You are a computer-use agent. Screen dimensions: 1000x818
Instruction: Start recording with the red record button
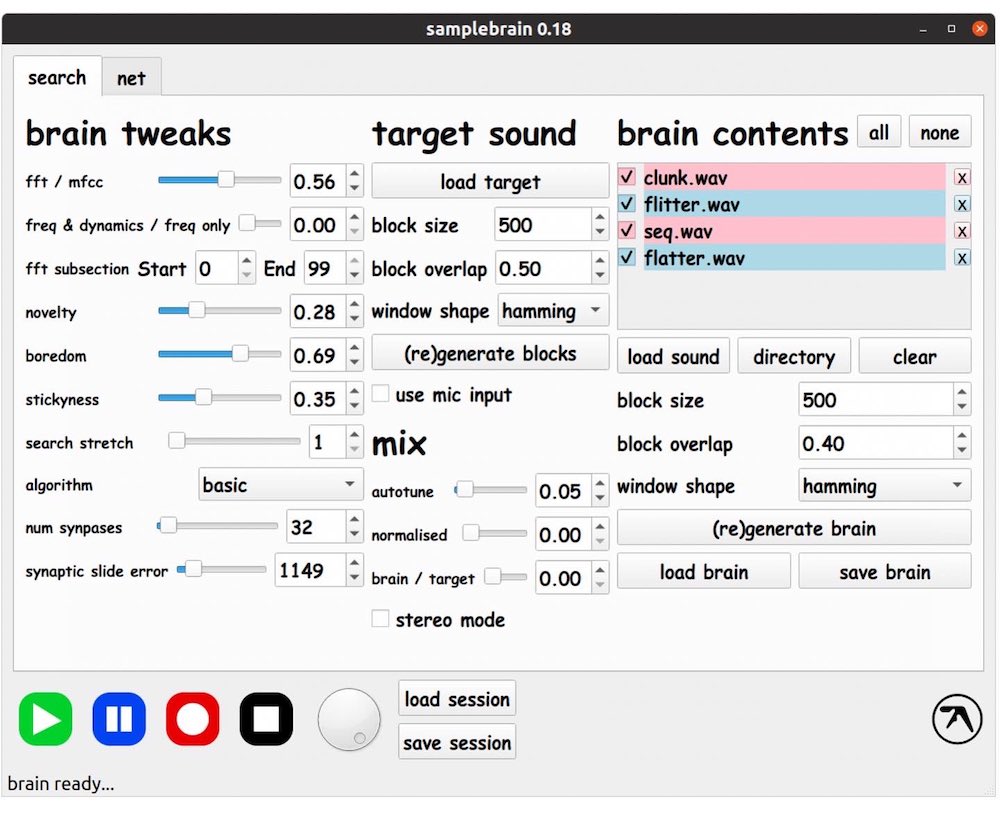coord(192,719)
